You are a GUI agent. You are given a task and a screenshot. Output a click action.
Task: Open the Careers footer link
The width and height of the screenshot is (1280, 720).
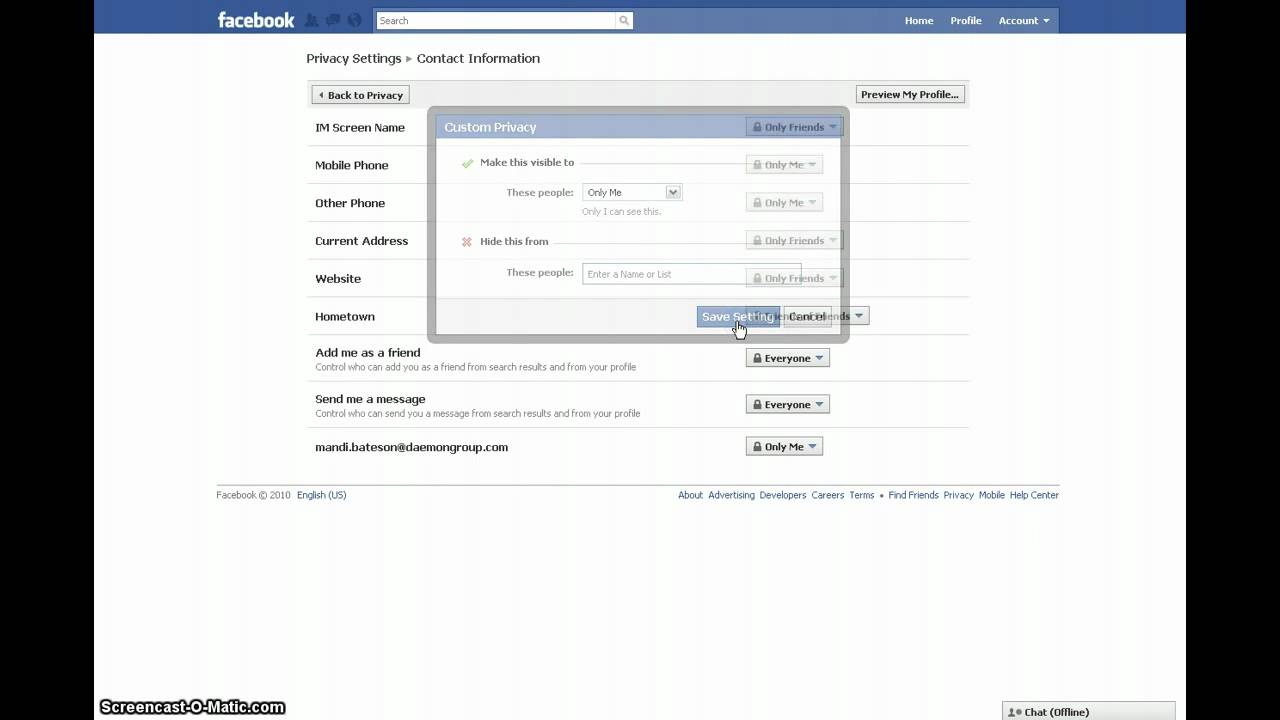click(x=828, y=495)
